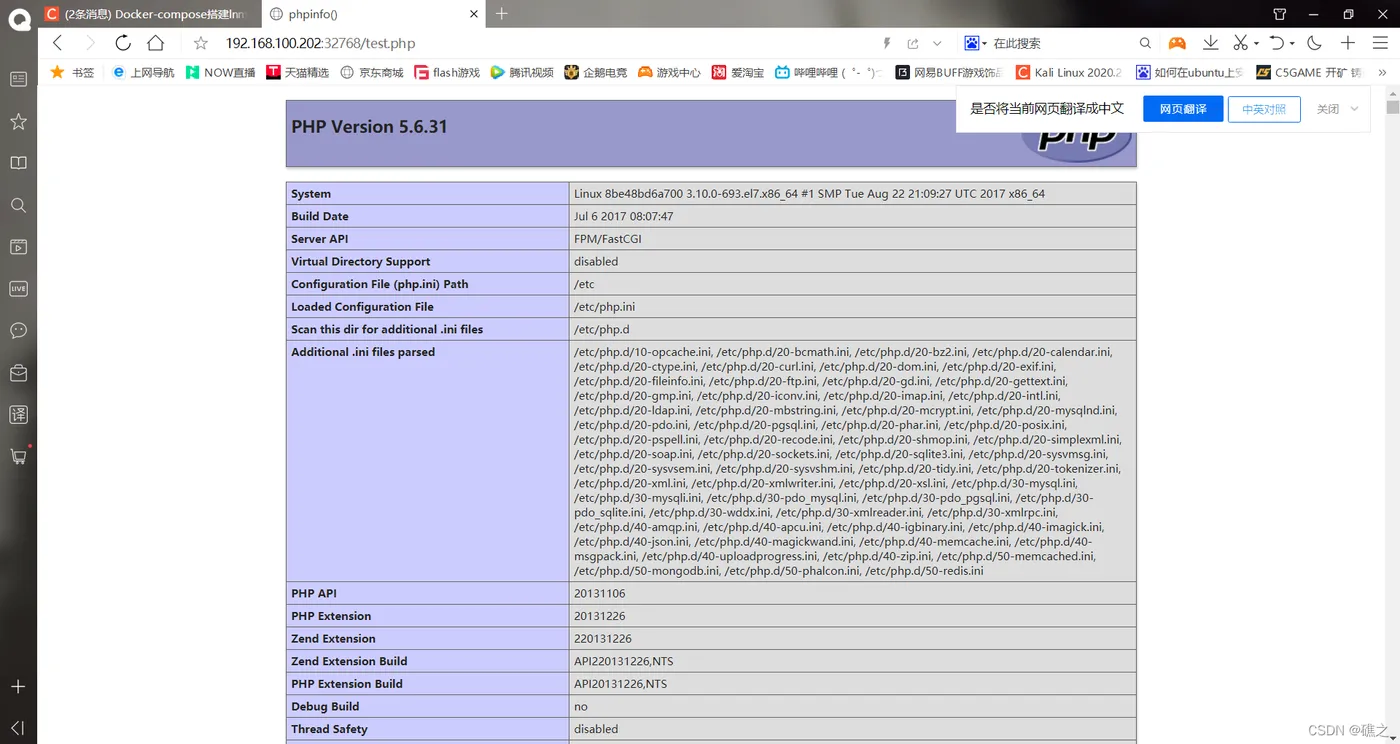Open the sidebar search magnifier

(x=18, y=205)
